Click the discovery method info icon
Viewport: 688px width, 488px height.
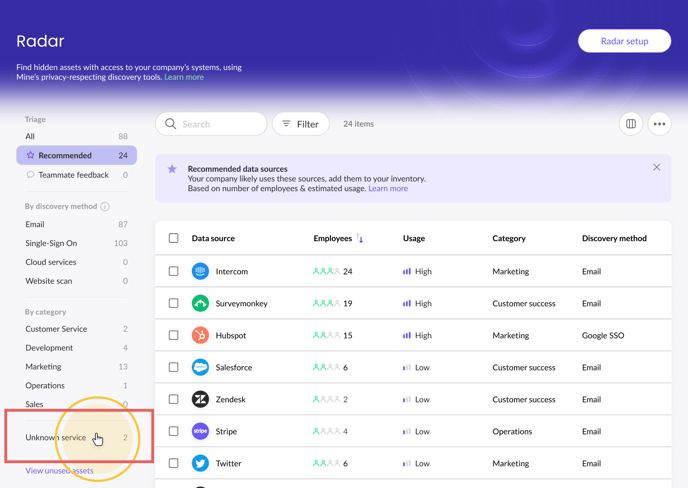pos(105,206)
